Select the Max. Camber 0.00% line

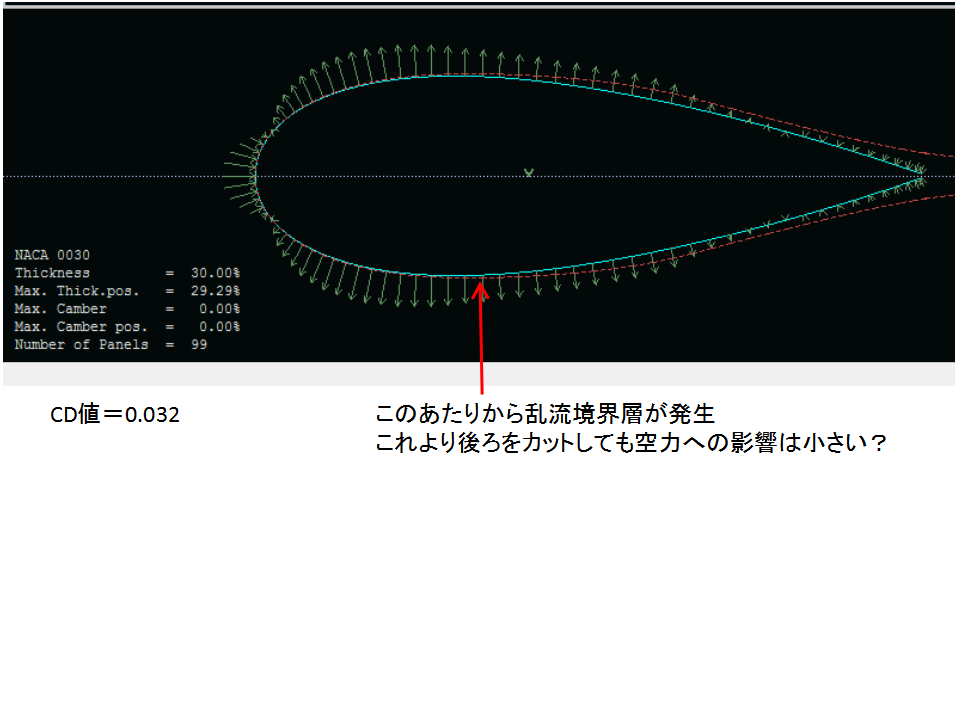pyautogui.click(x=127, y=309)
